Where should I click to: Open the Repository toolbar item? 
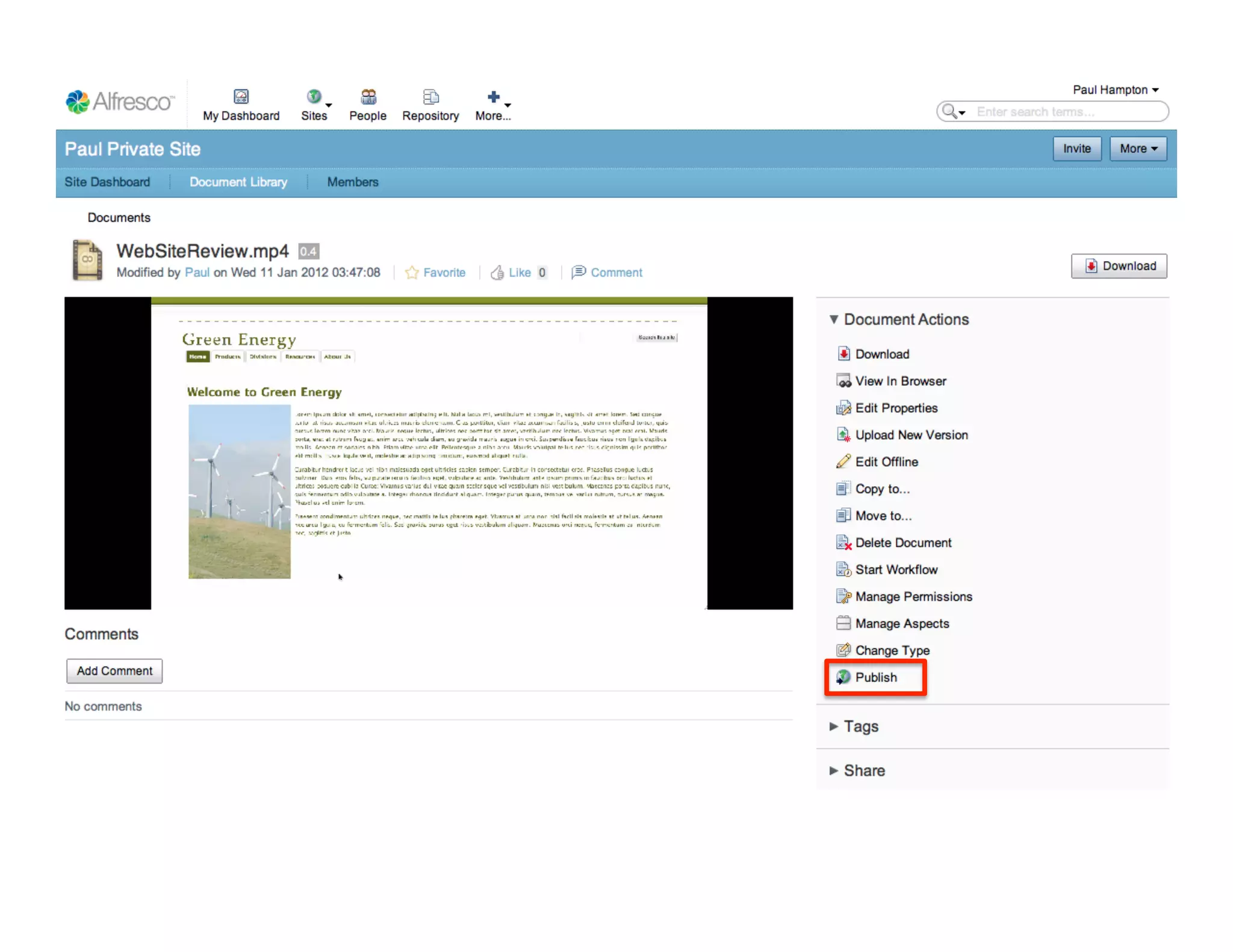click(430, 105)
